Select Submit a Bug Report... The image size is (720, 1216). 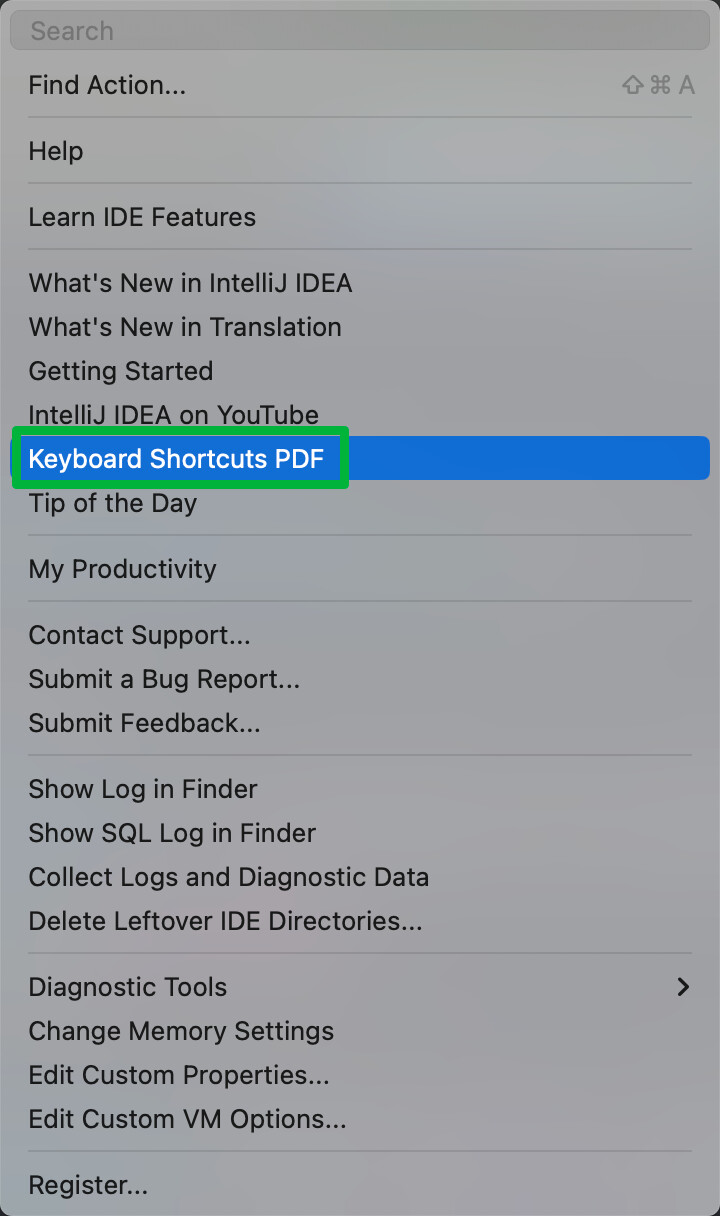(x=360, y=679)
